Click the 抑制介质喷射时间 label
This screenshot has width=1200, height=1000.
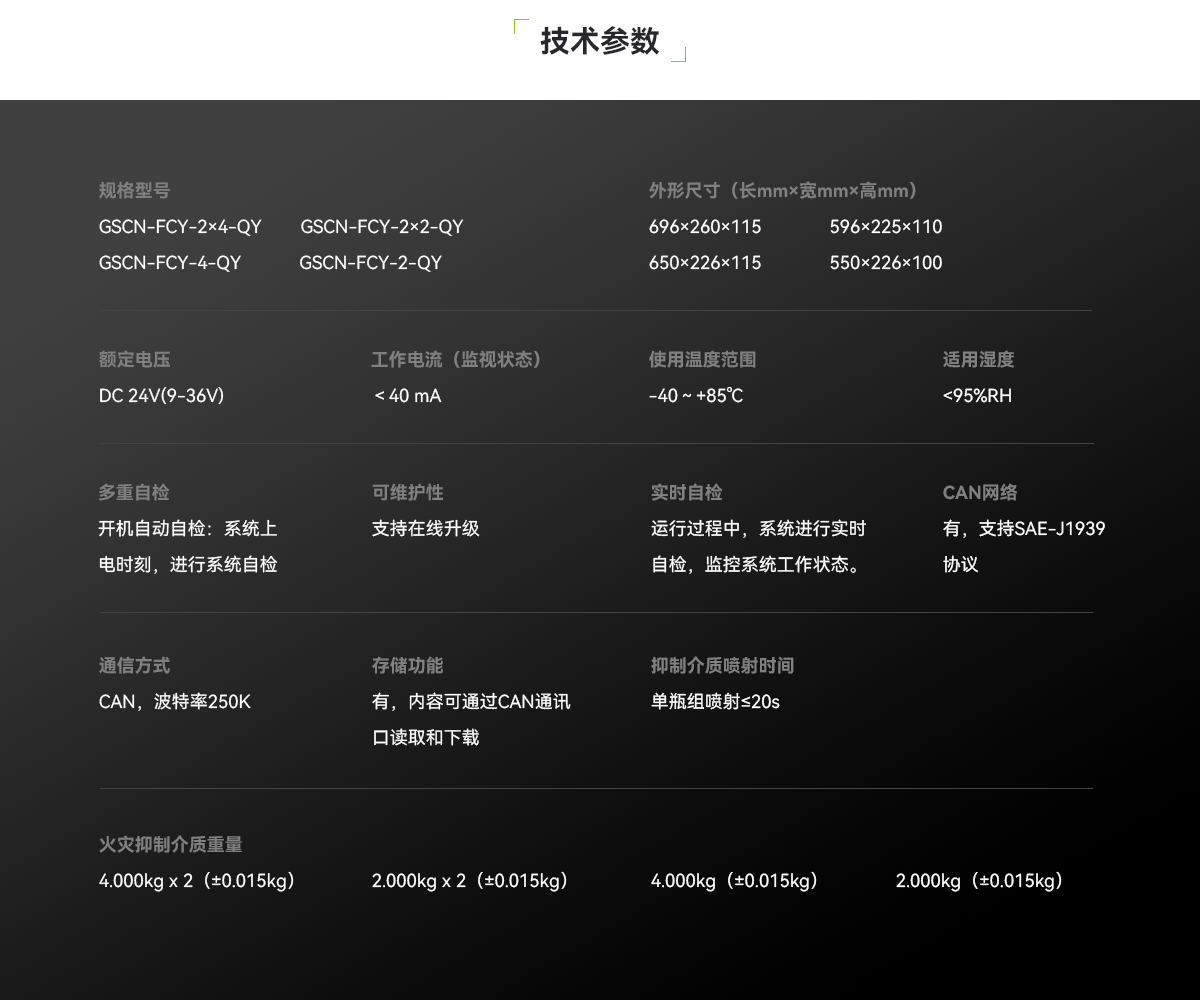coord(722,666)
